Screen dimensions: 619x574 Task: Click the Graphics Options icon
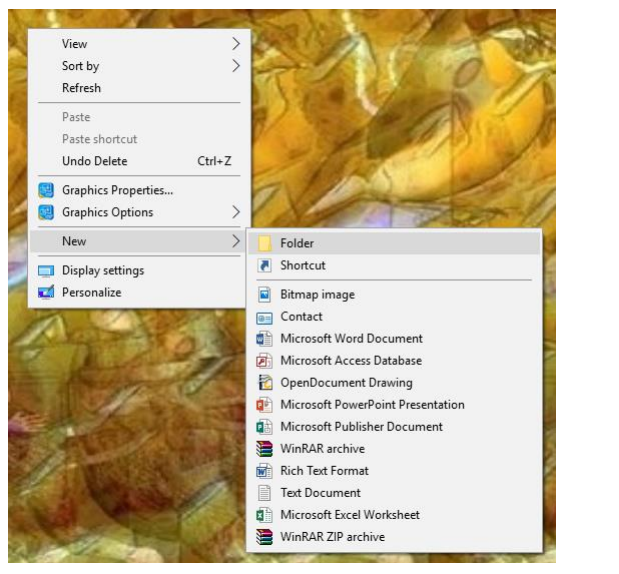[x=46, y=212]
